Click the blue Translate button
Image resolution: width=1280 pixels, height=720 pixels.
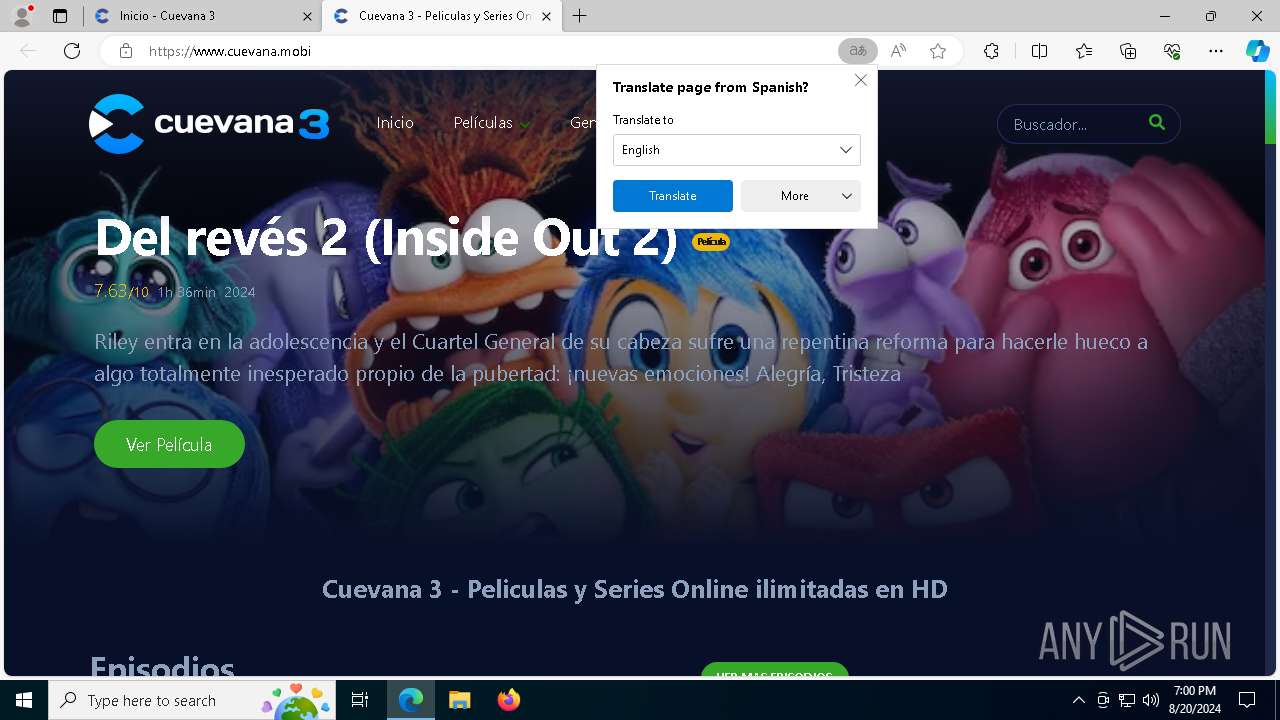coord(673,196)
